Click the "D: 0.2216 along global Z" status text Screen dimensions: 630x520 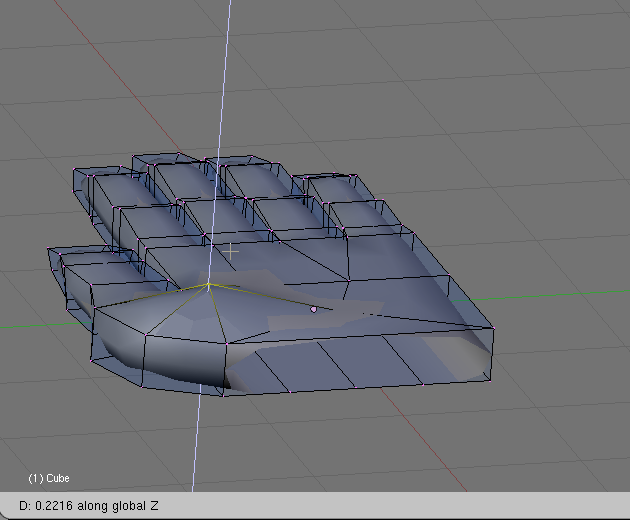point(89,506)
